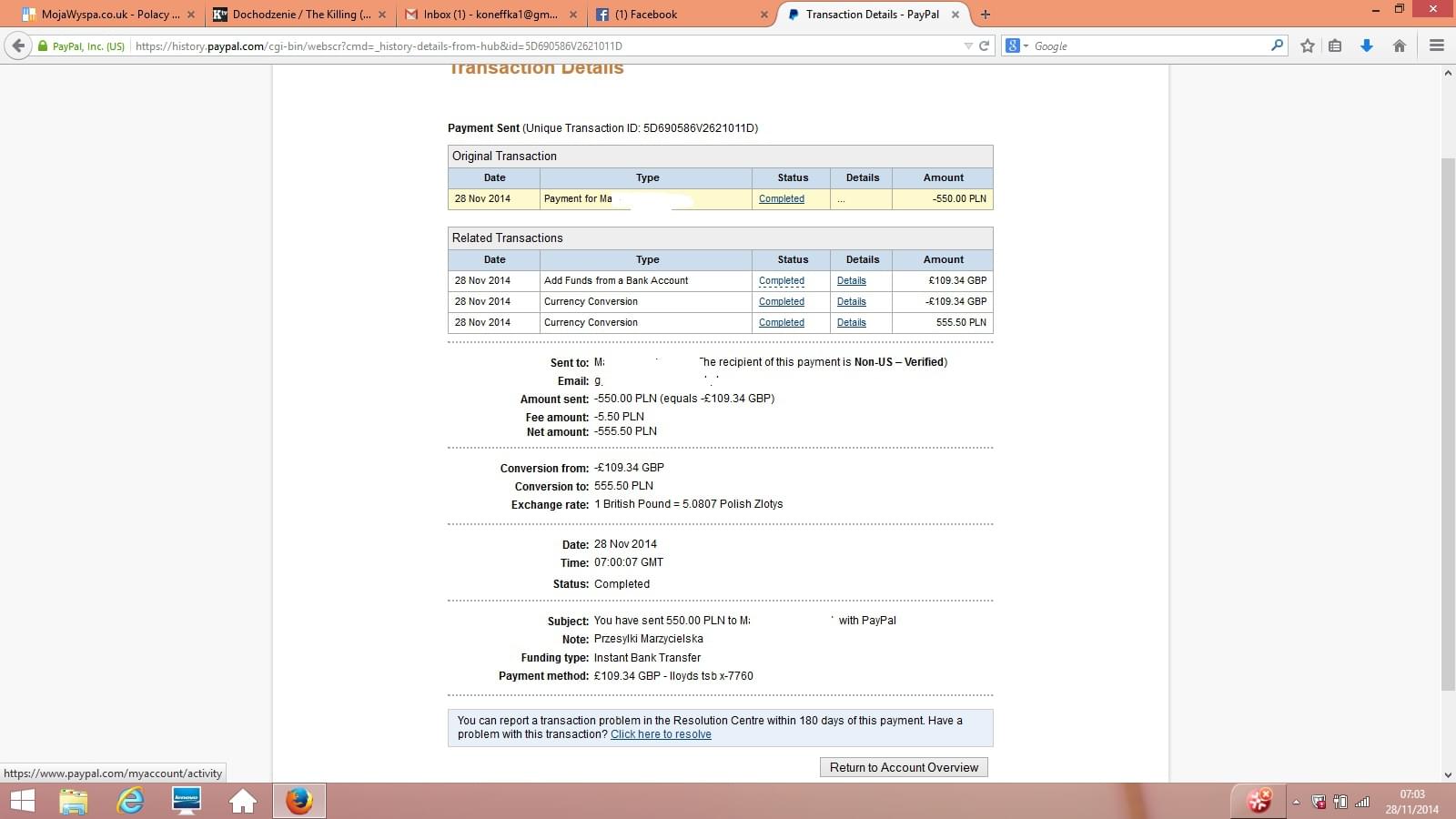Open the history dropdown arrow in URL bar
1456x819 pixels.
(x=968, y=45)
